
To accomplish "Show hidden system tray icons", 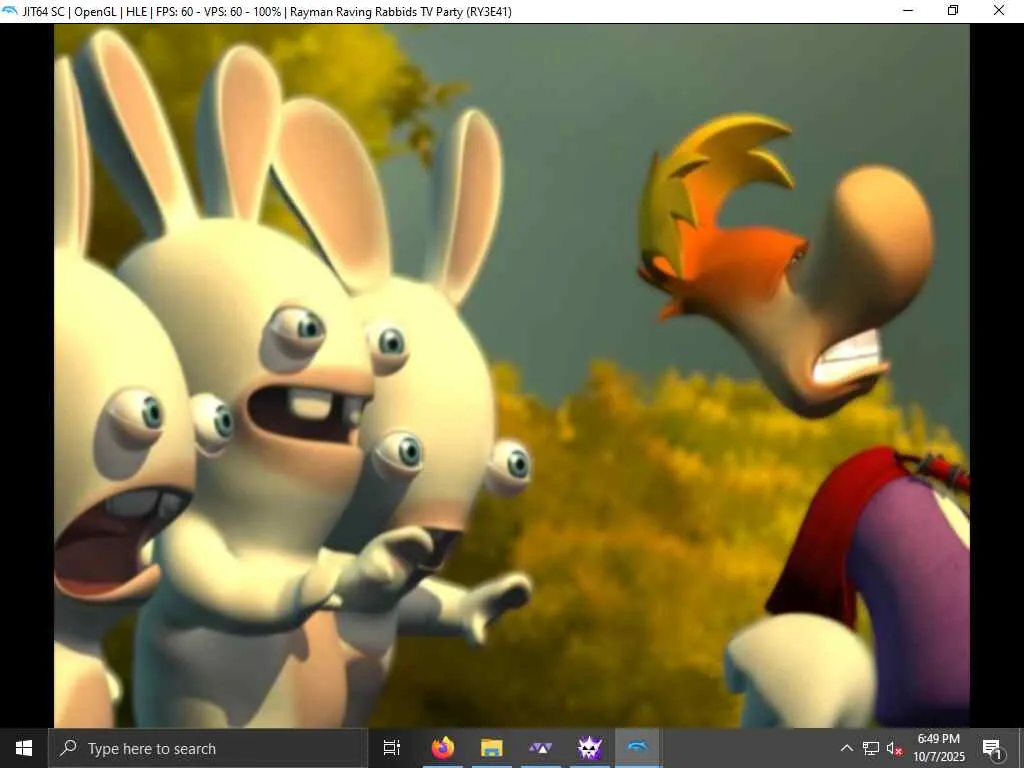I will point(846,748).
